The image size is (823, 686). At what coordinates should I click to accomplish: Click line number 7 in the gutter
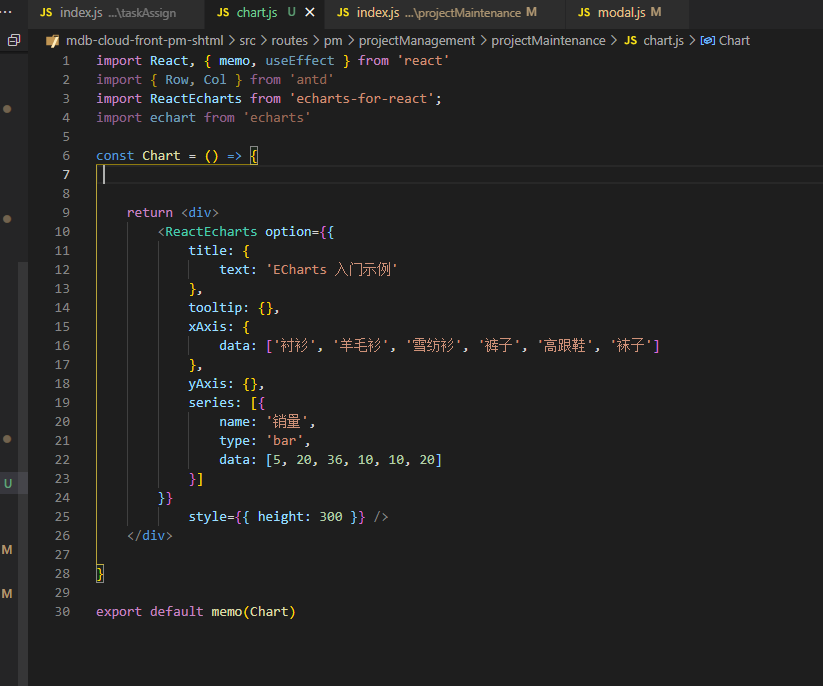[66, 175]
